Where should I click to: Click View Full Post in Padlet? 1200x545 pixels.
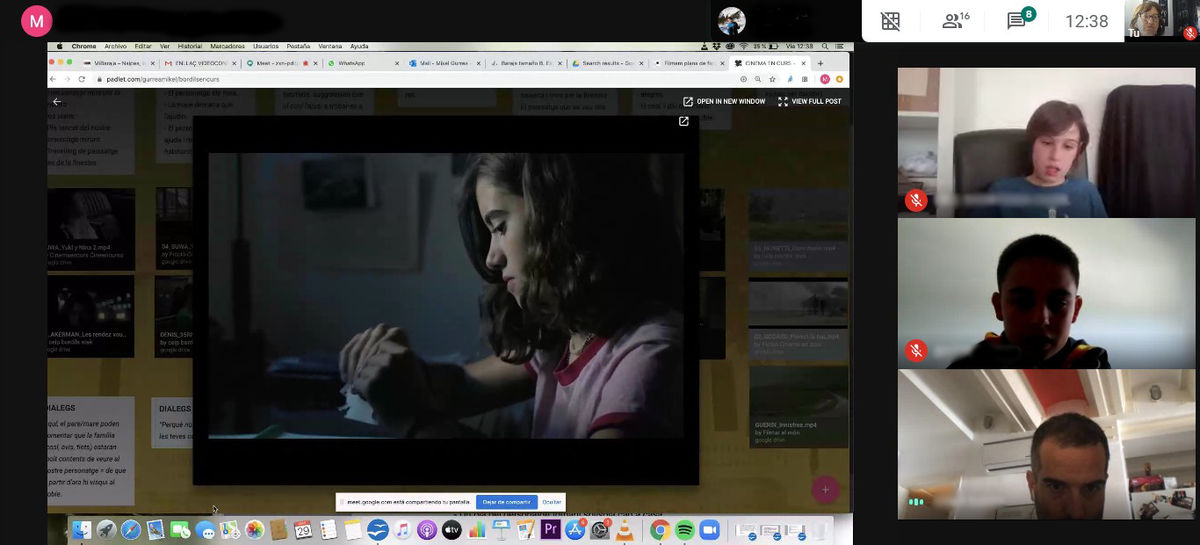[x=809, y=101]
